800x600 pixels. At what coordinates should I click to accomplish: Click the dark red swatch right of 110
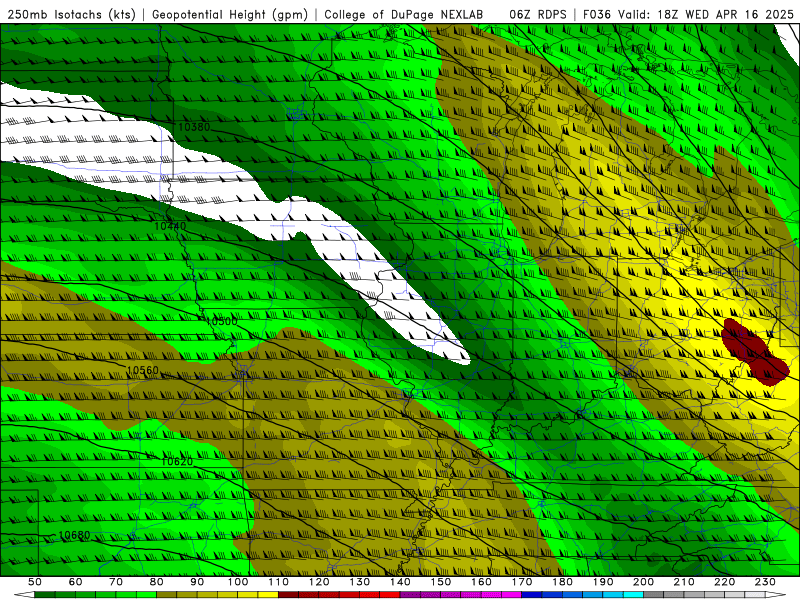coord(288,595)
